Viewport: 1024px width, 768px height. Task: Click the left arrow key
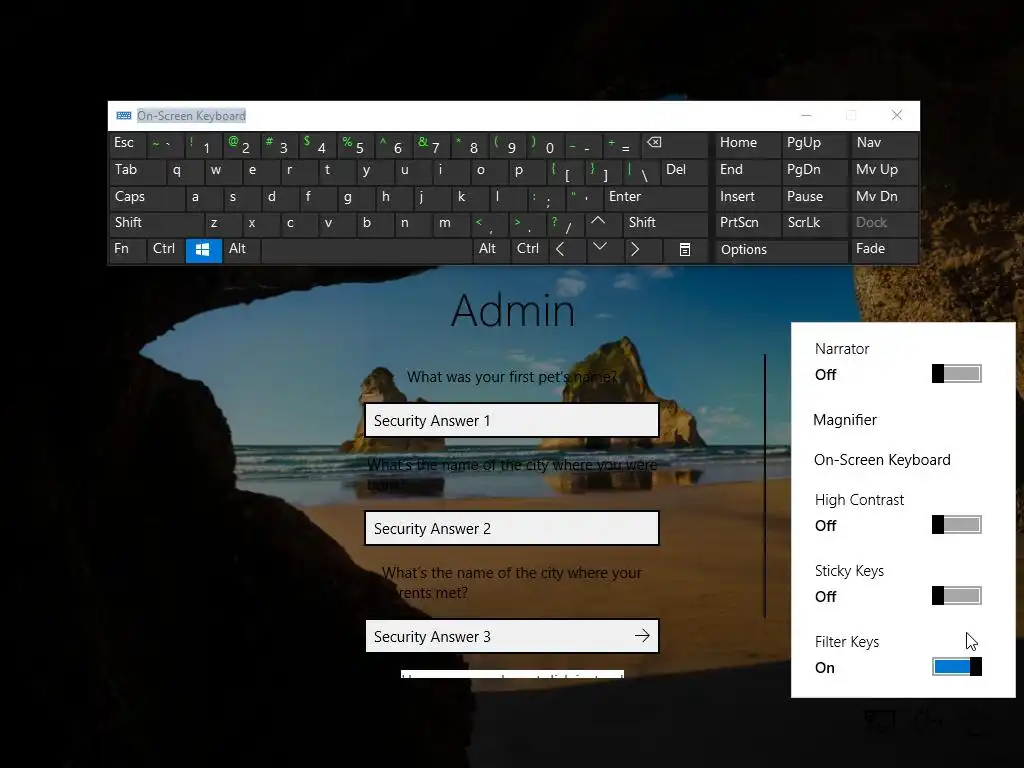[567, 250]
